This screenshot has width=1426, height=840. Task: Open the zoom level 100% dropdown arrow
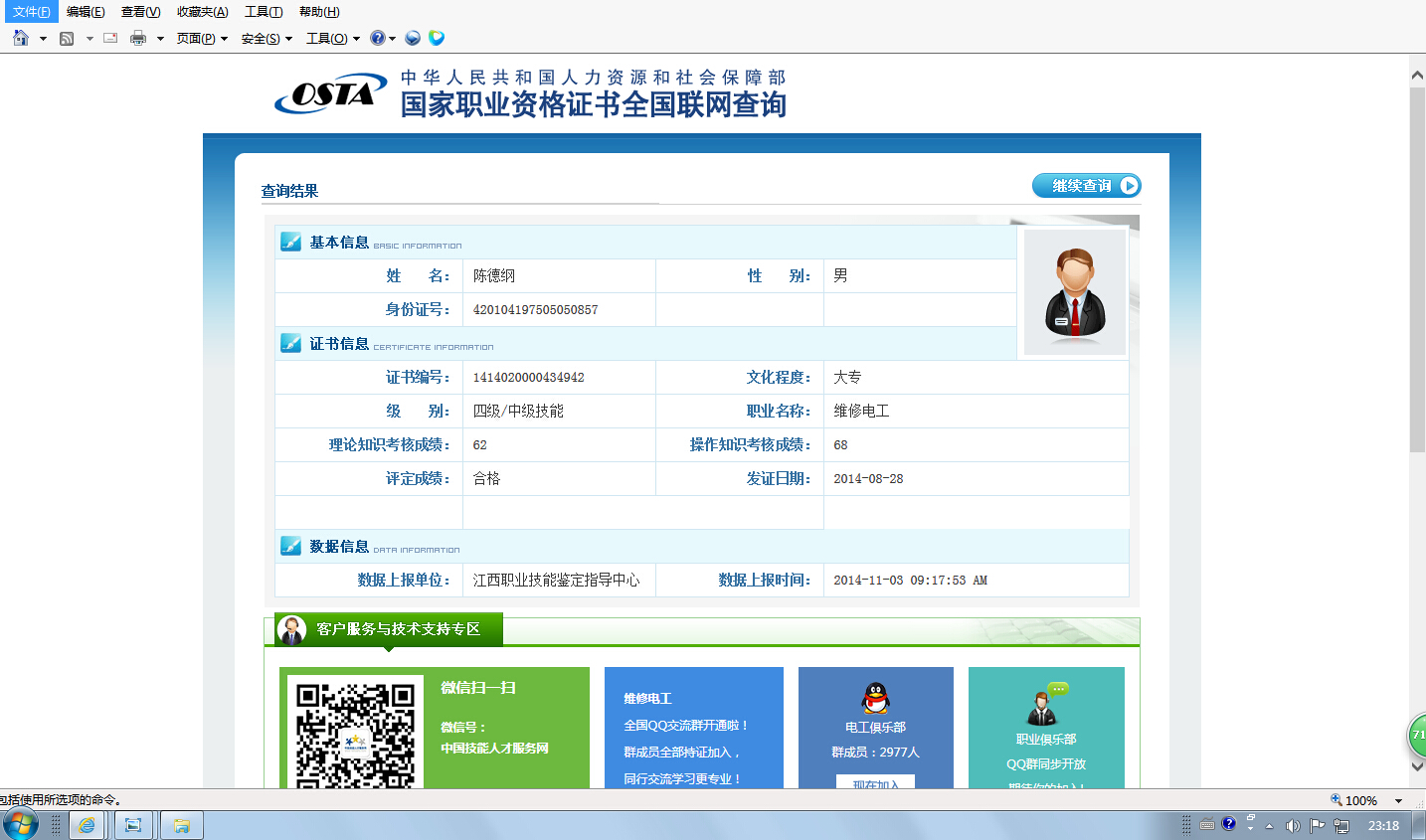pos(1398,800)
